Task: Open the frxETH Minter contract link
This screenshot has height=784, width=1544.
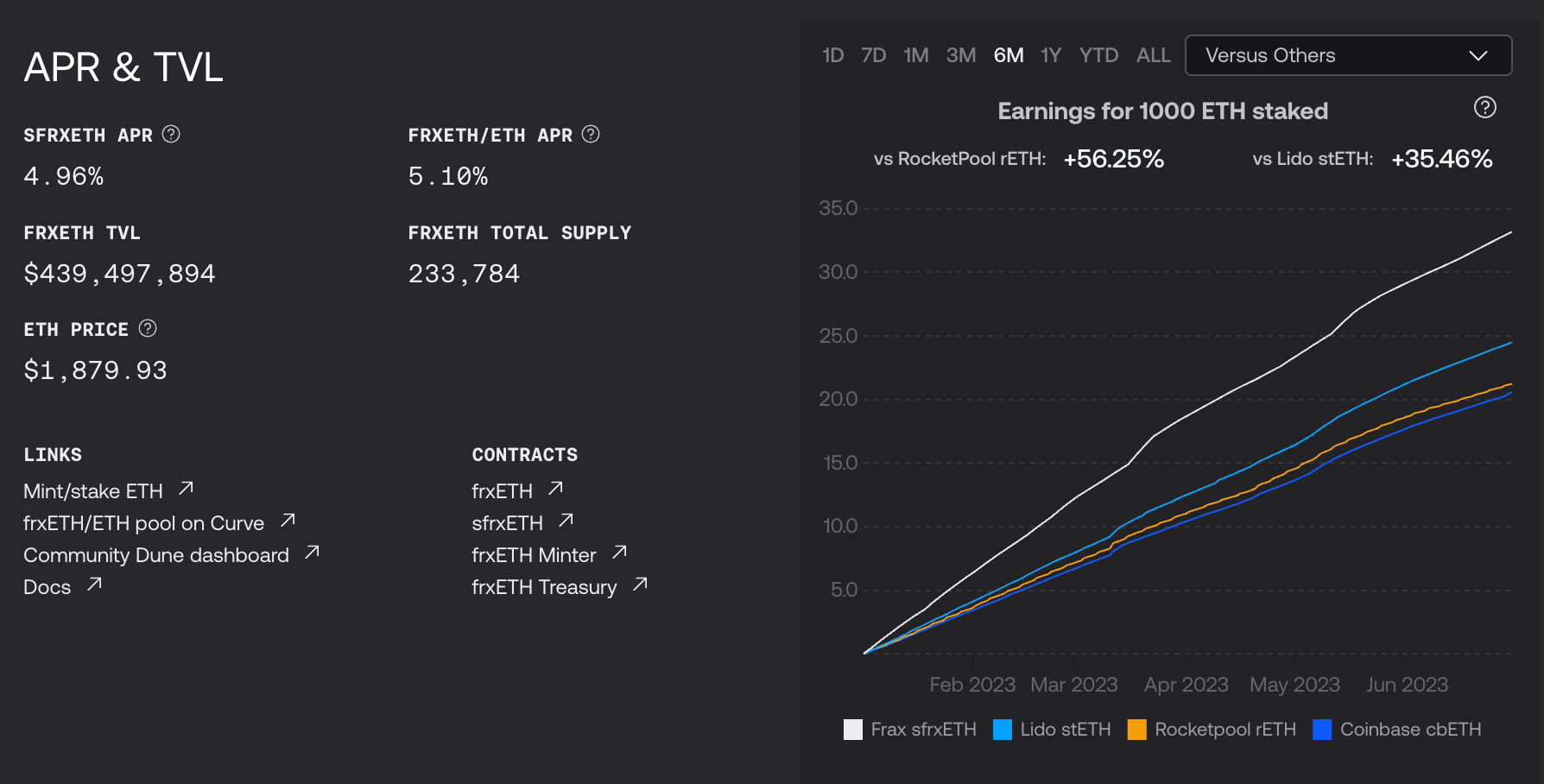Action: [x=534, y=555]
